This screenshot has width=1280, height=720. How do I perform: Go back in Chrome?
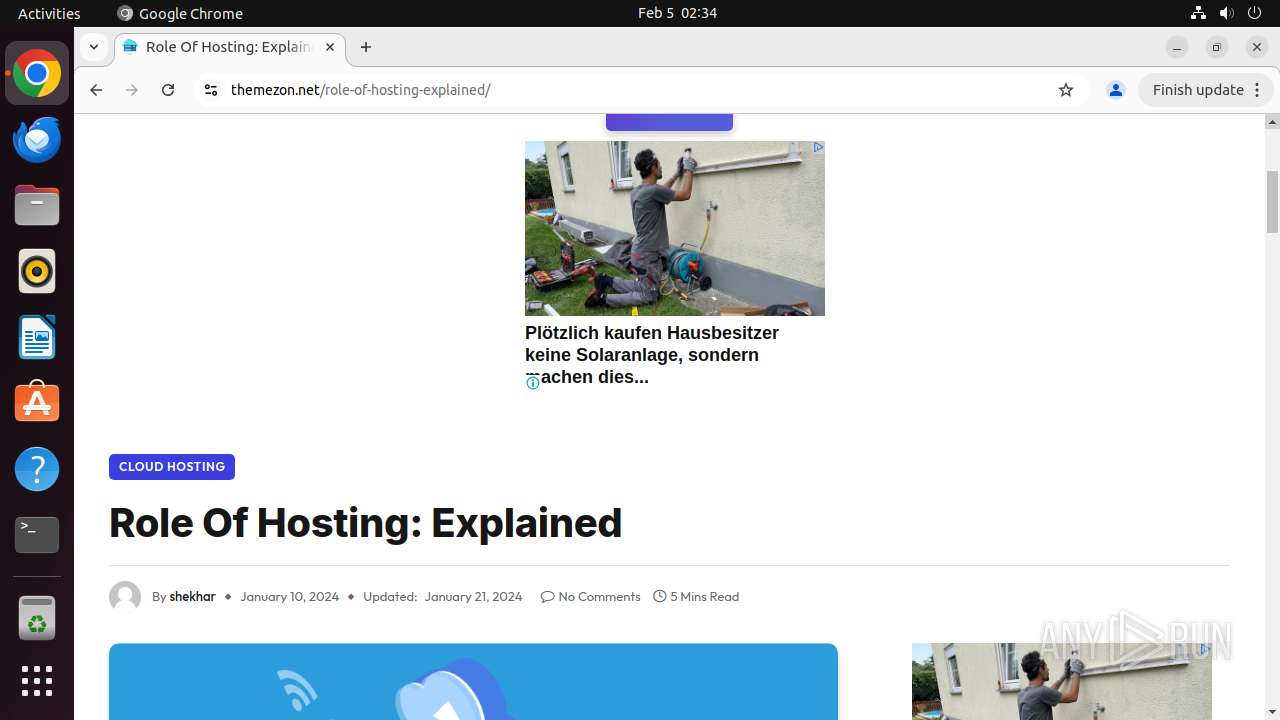click(96, 90)
